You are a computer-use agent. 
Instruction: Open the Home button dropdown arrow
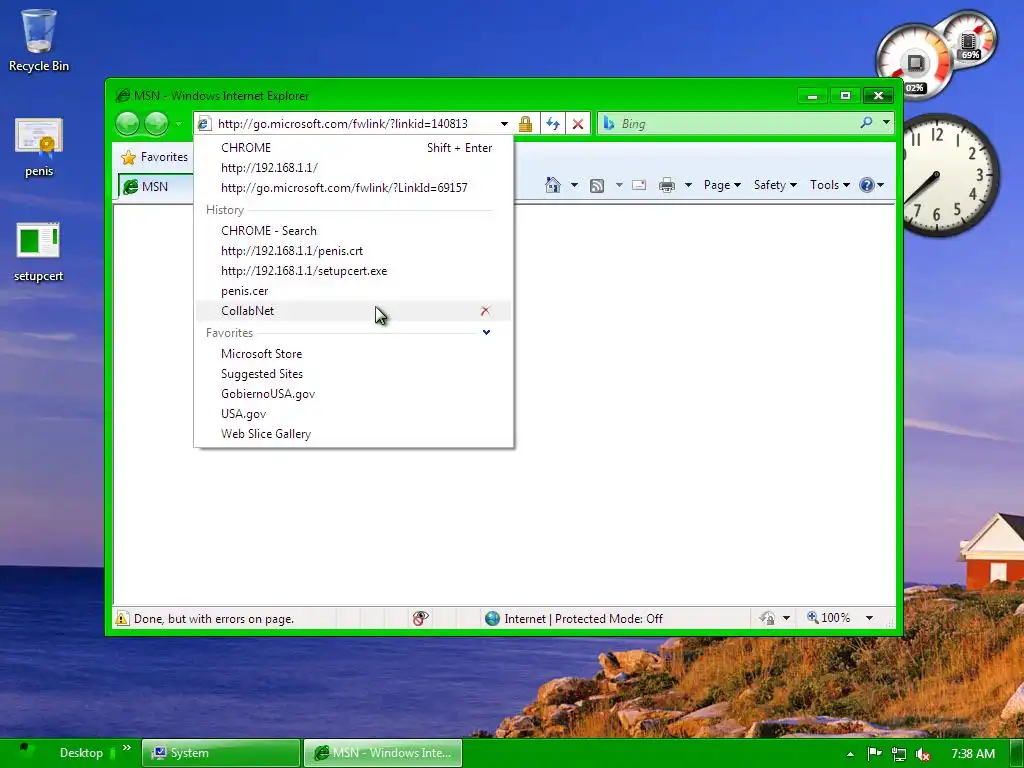pyautogui.click(x=574, y=185)
